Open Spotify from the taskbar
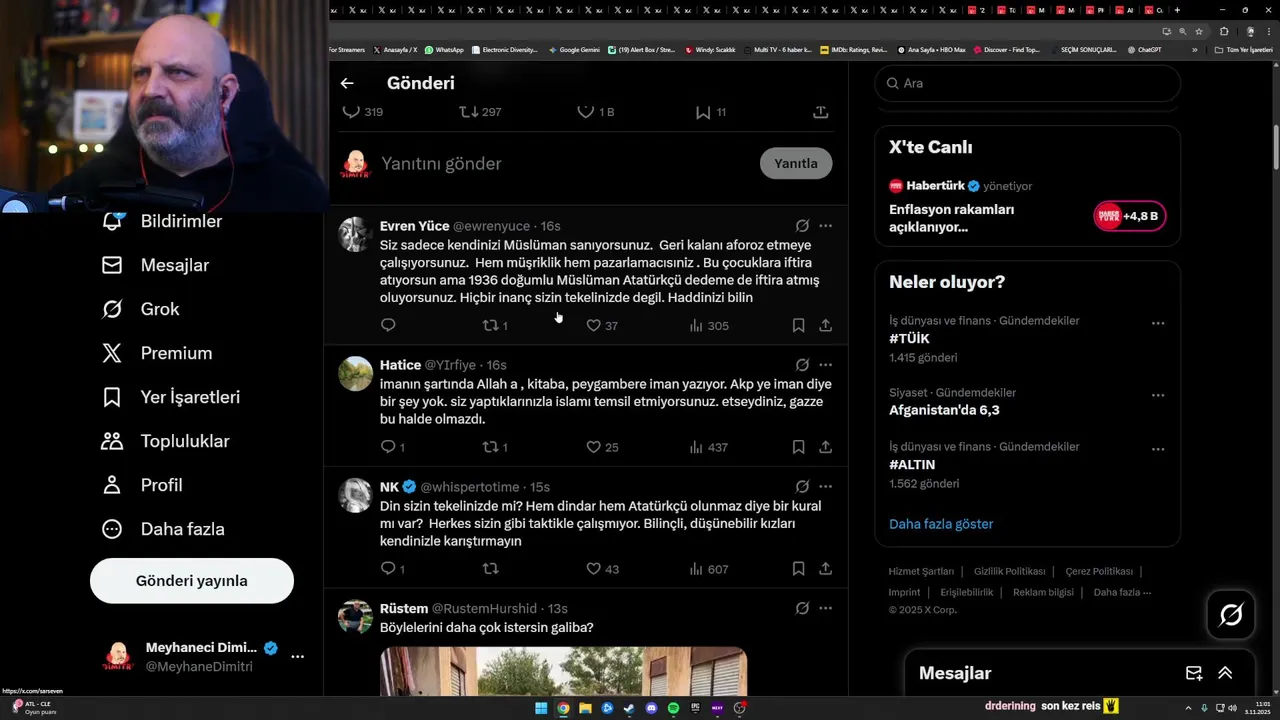The height and width of the screenshot is (720, 1280). [673, 708]
